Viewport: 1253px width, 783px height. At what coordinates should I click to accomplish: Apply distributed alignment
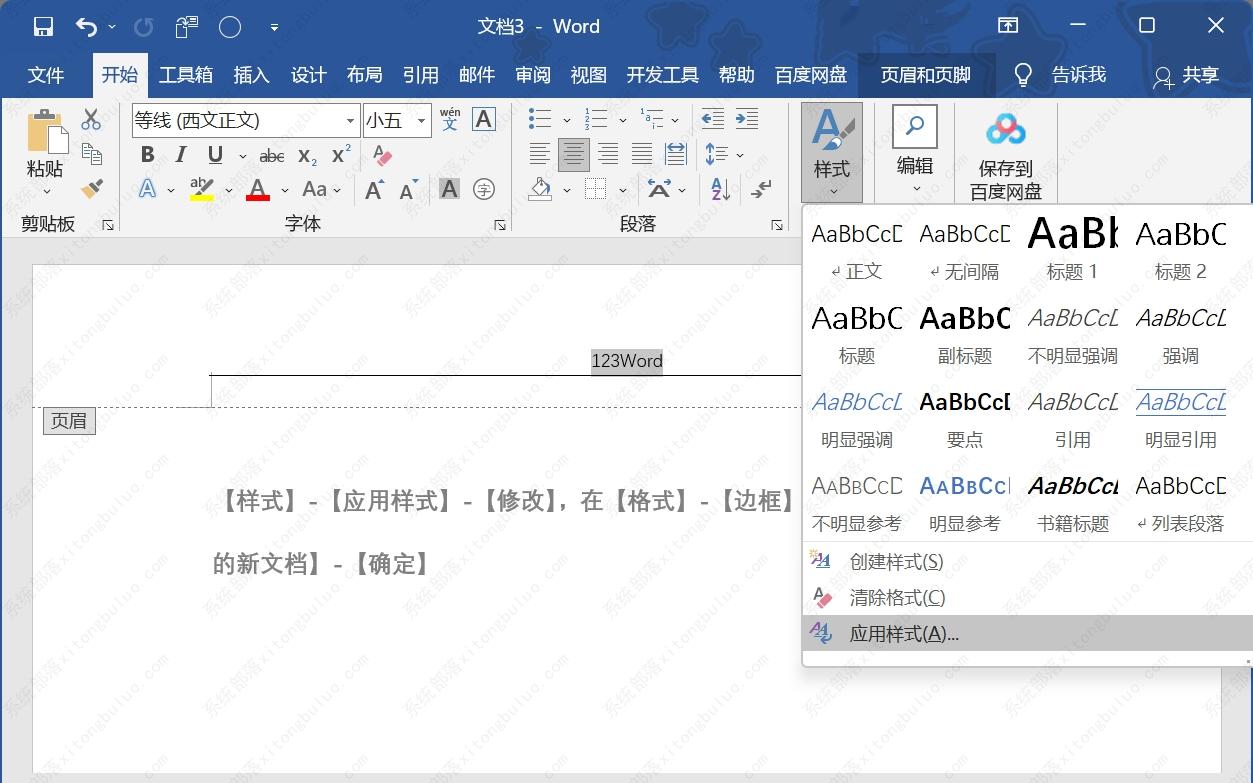point(676,154)
